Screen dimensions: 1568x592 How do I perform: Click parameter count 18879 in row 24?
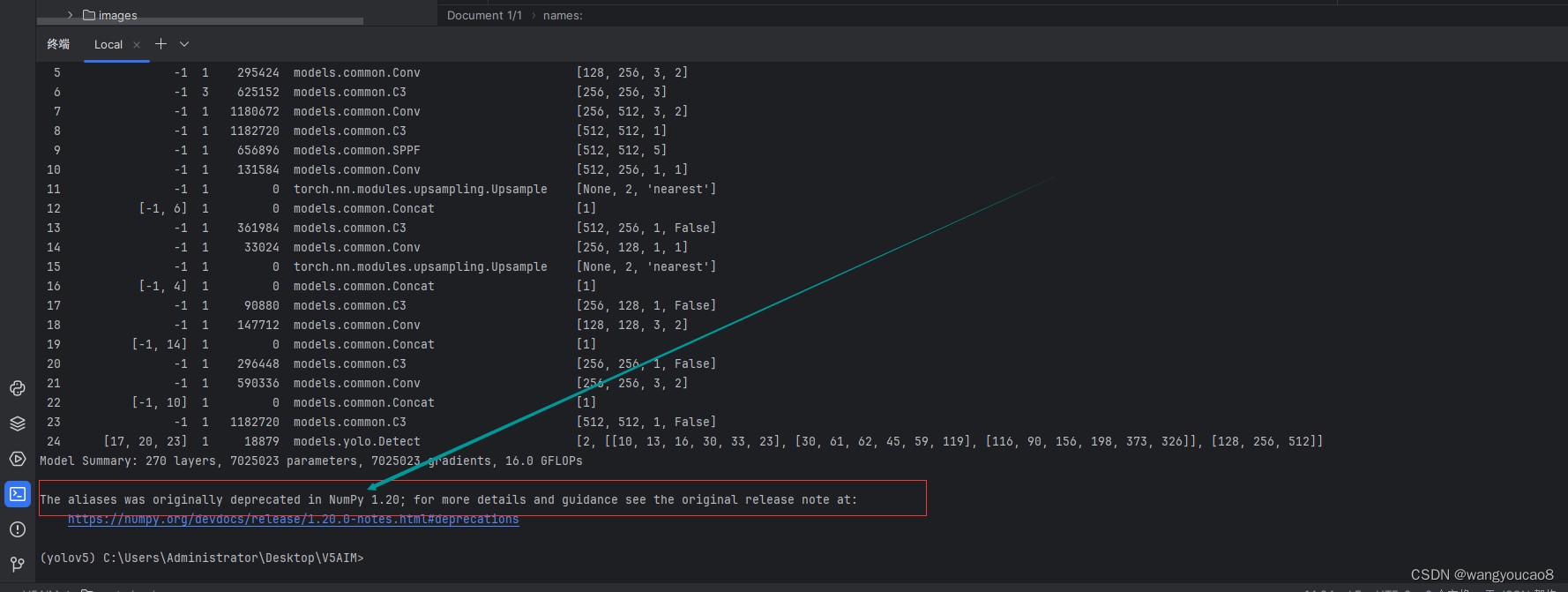pyautogui.click(x=262, y=441)
